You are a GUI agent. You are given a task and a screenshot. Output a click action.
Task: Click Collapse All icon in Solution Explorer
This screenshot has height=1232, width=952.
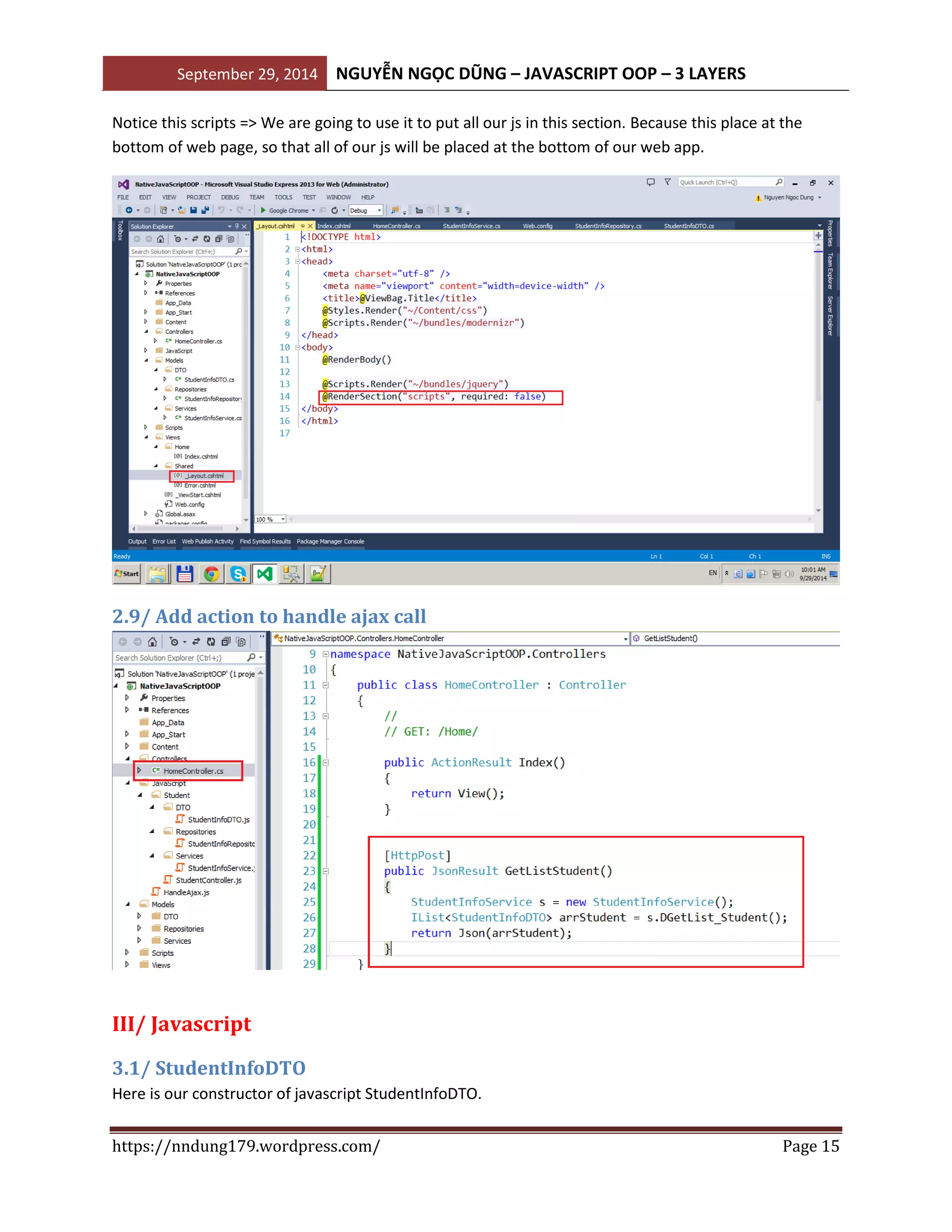click(219, 238)
